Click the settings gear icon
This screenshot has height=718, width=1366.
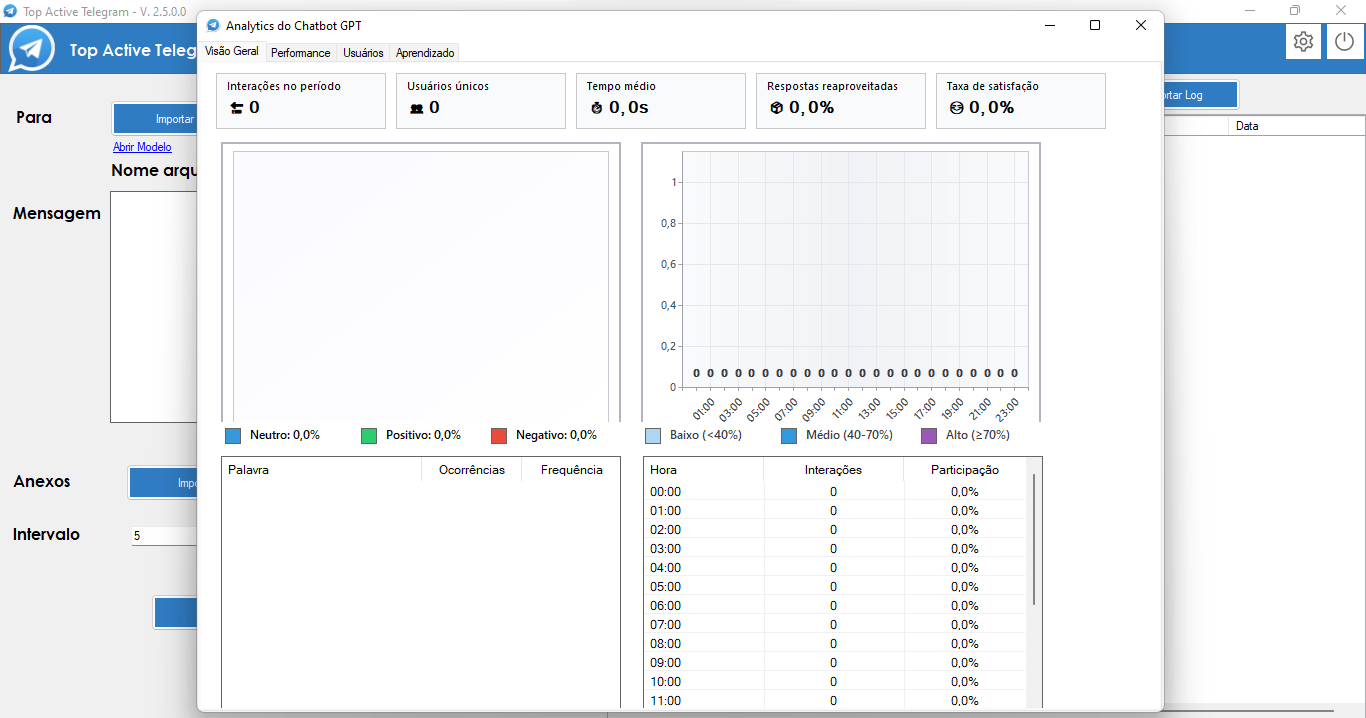[x=1303, y=42]
